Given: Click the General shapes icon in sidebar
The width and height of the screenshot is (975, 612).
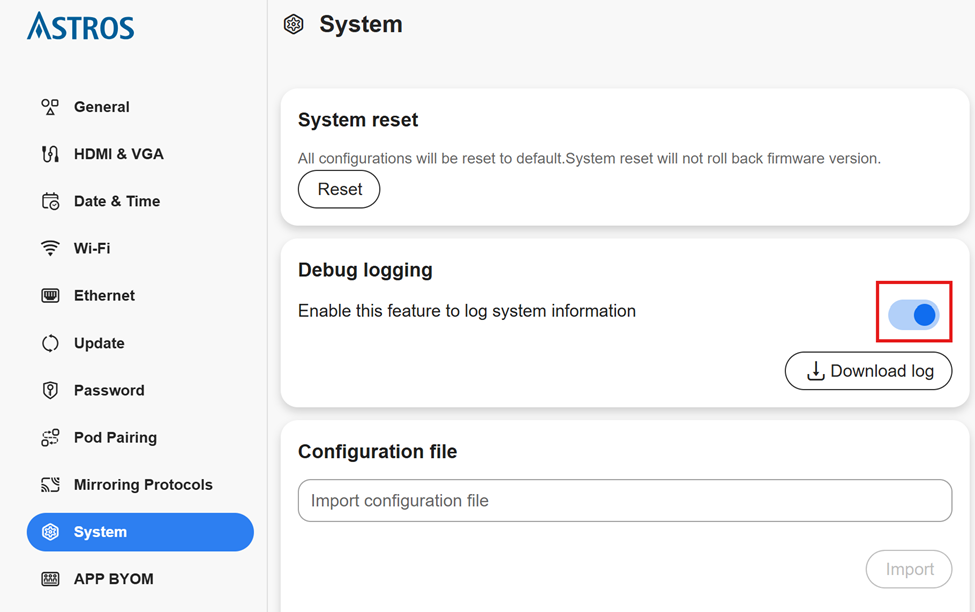Looking at the screenshot, I should [50, 107].
